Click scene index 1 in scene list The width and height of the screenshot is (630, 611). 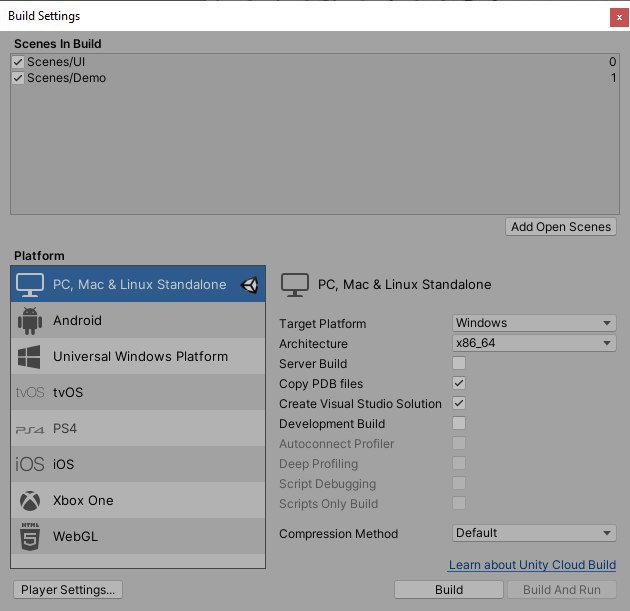[x=614, y=78]
